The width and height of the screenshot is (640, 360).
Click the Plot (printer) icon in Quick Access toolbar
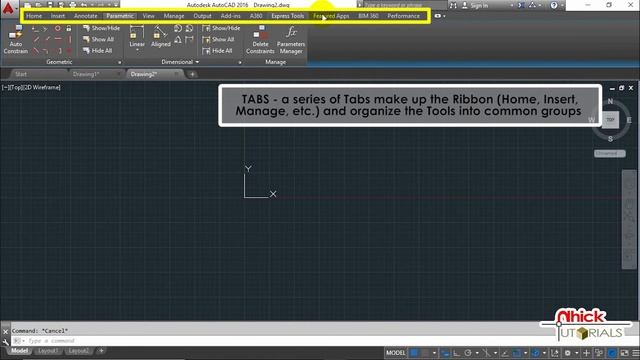(73, 5)
